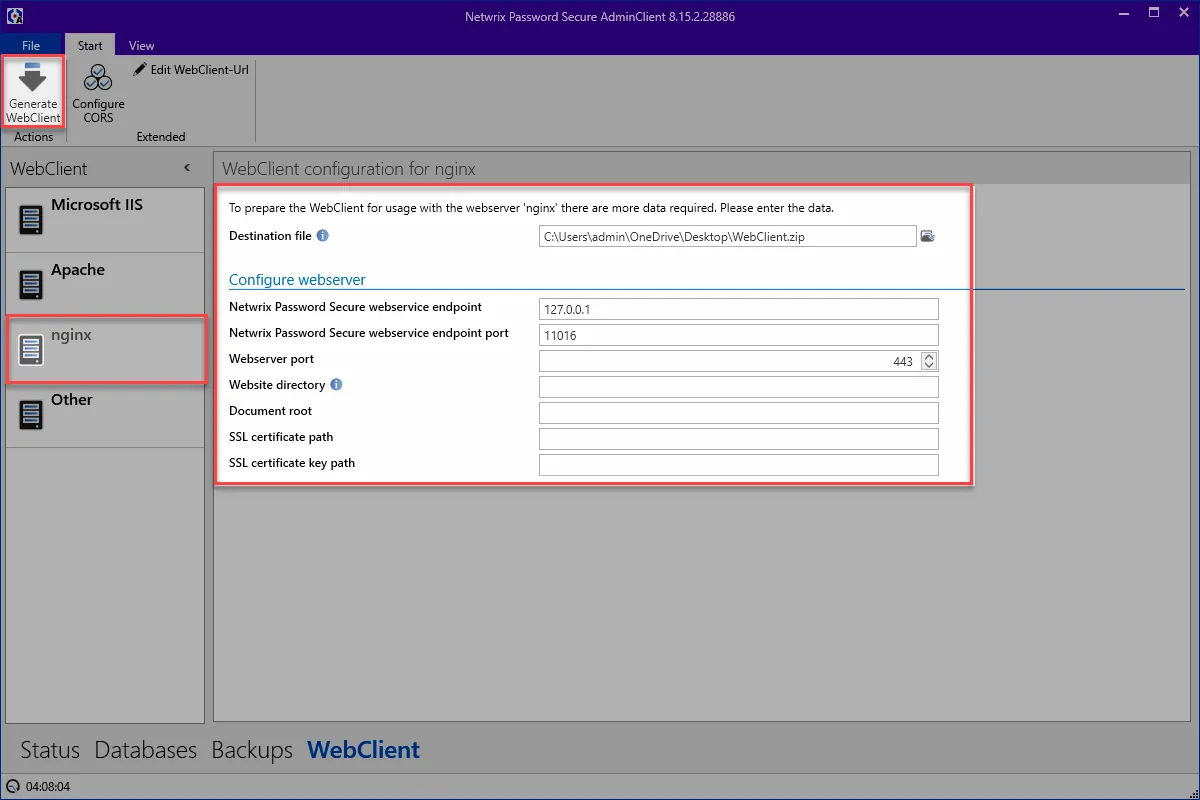Open the File menu tab
The height and width of the screenshot is (800, 1200).
[31, 45]
